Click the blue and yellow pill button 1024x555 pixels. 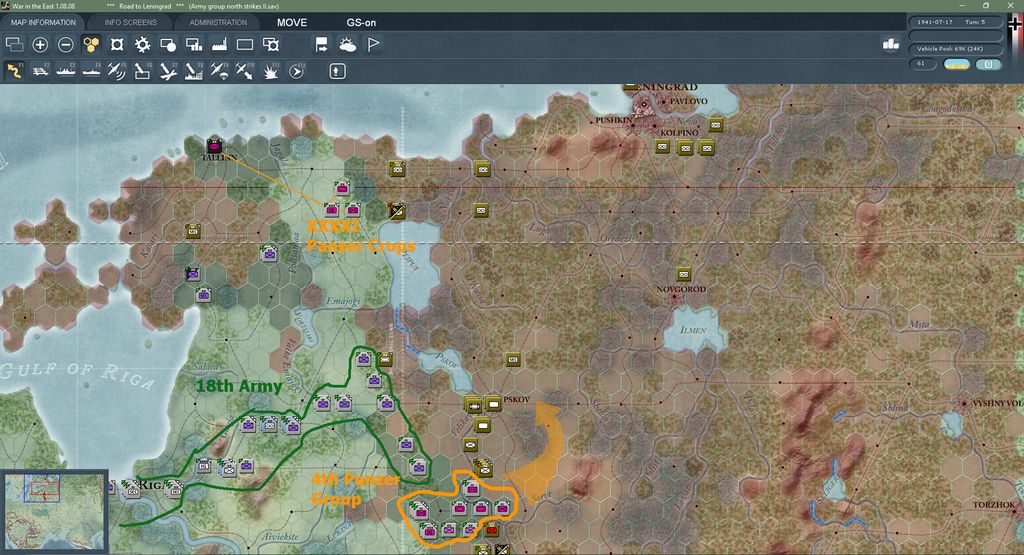click(957, 64)
